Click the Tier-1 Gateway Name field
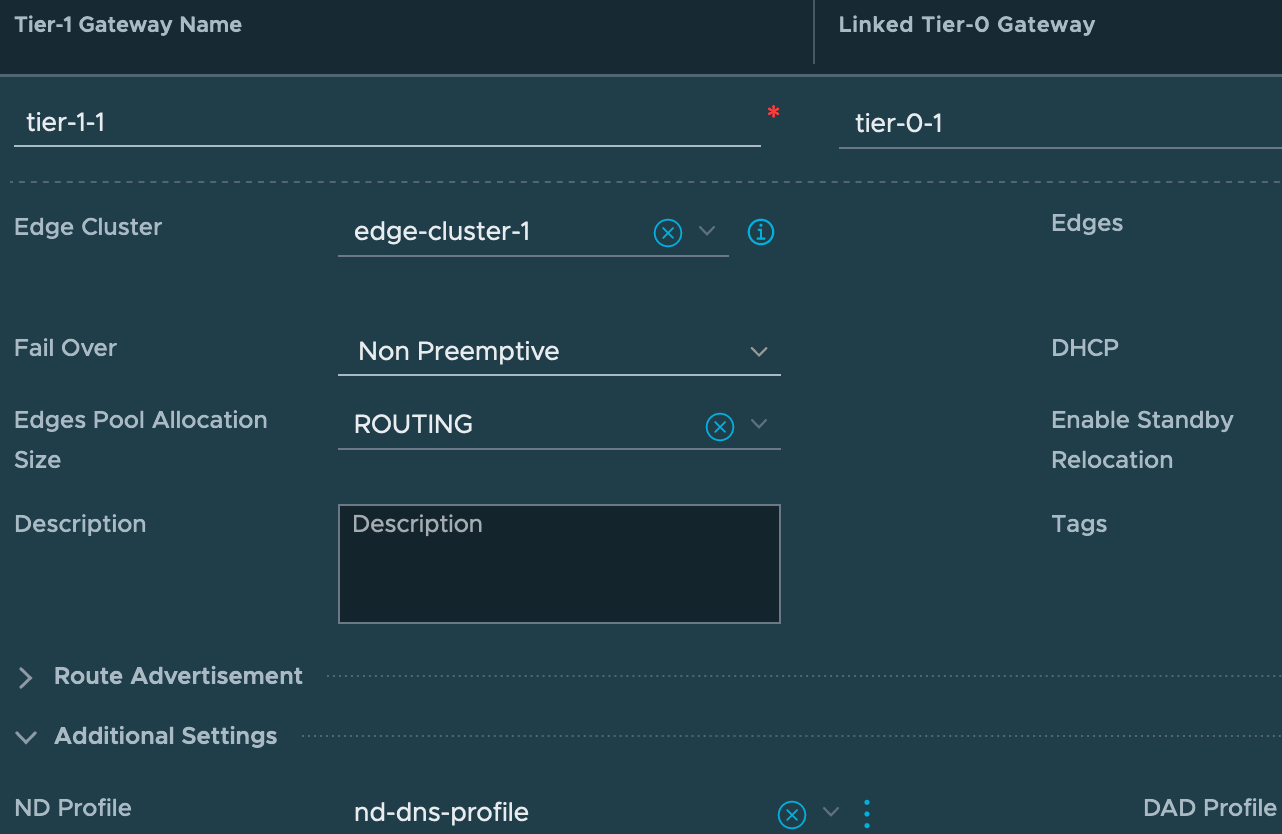The width and height of the screenshot is (1282, 834). click(x=386, y=124)
